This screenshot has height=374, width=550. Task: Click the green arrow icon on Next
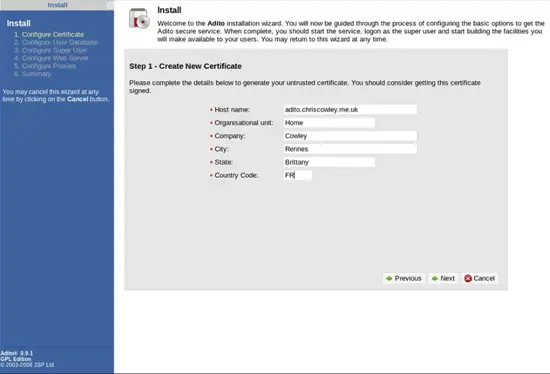435,279
